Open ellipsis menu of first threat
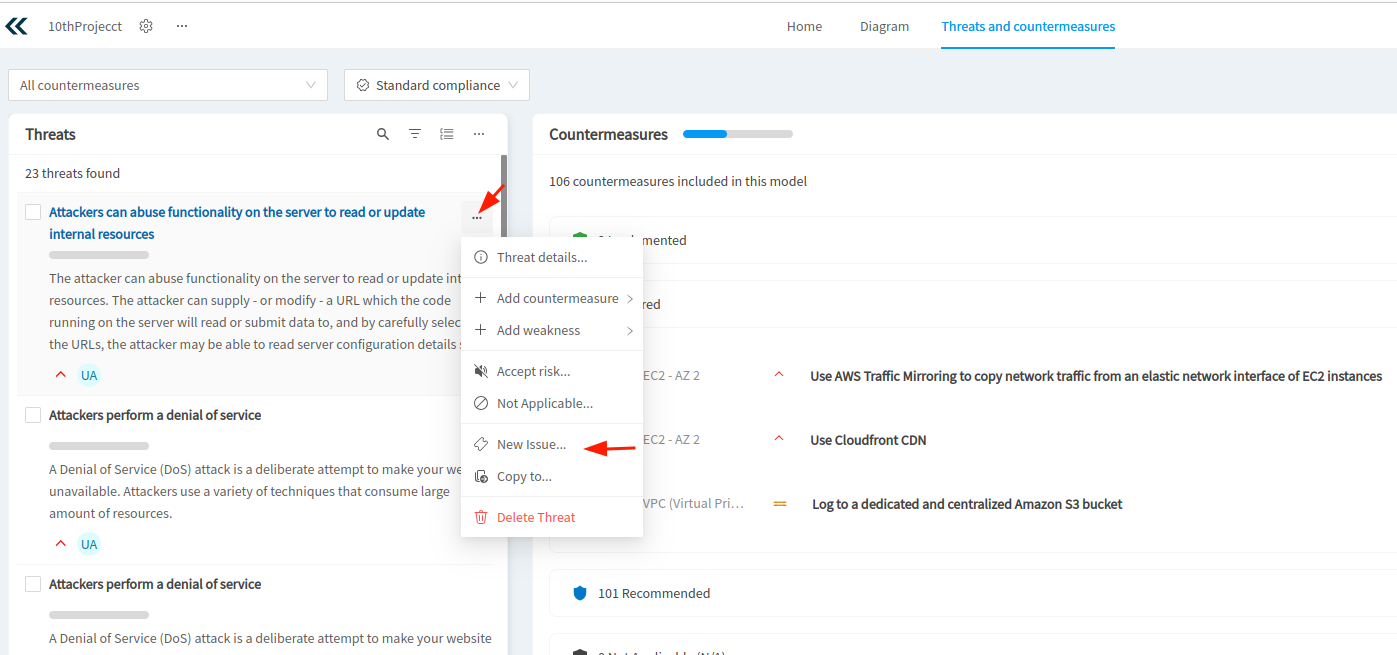The image size is (1397, 655). (477, 217)
